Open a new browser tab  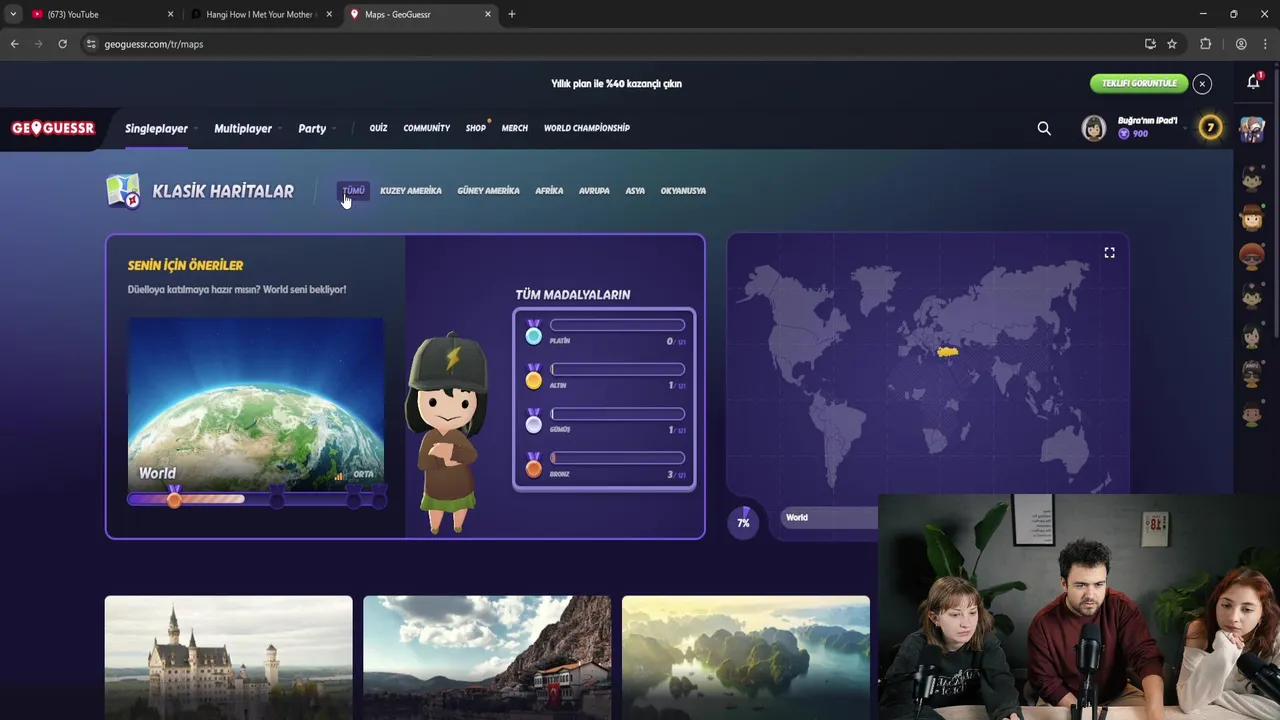click(511, 14)
